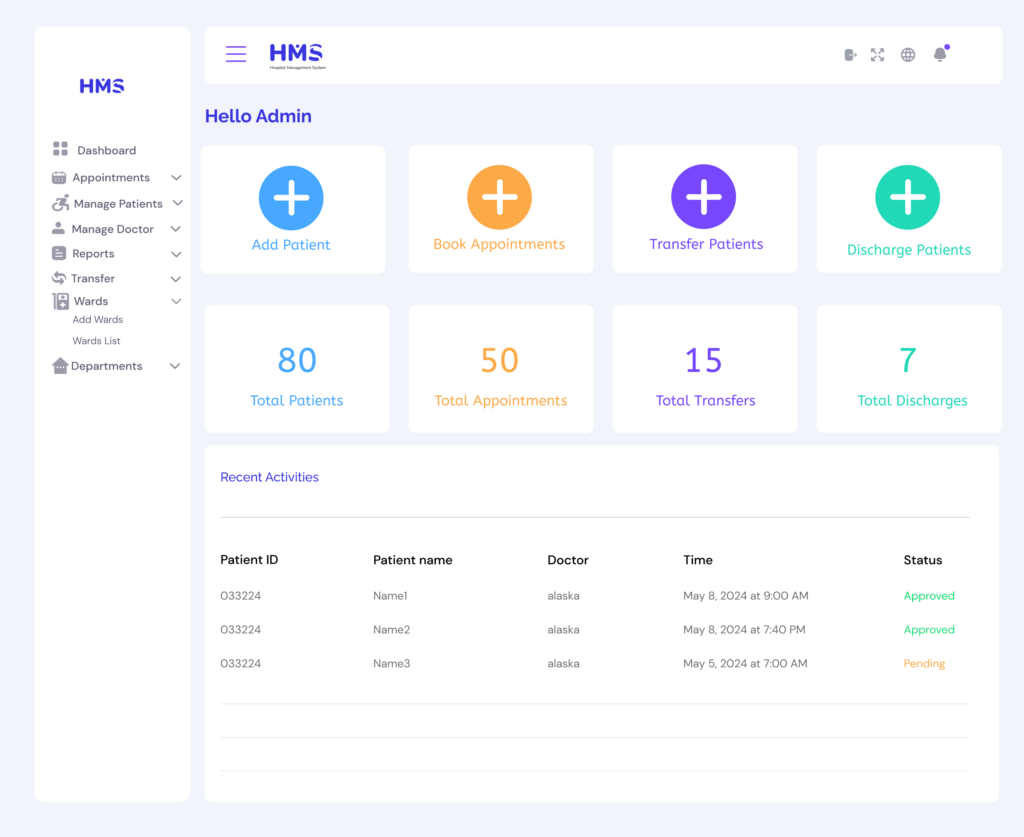The width and height of the screenshot is (1024, 837).
Task: Collapse the Wards sidebar section
Action: [x=176, y=301]
